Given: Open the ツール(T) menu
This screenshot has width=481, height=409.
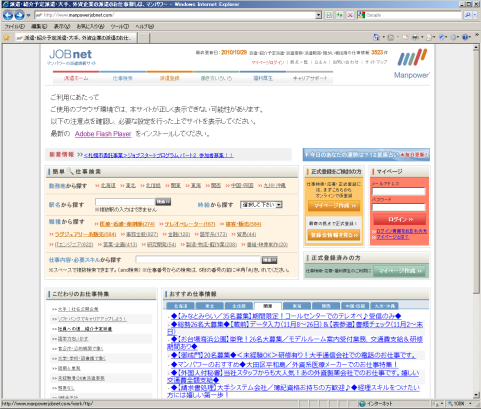Looking at the screenshot, I should click(x=120, y=26).
